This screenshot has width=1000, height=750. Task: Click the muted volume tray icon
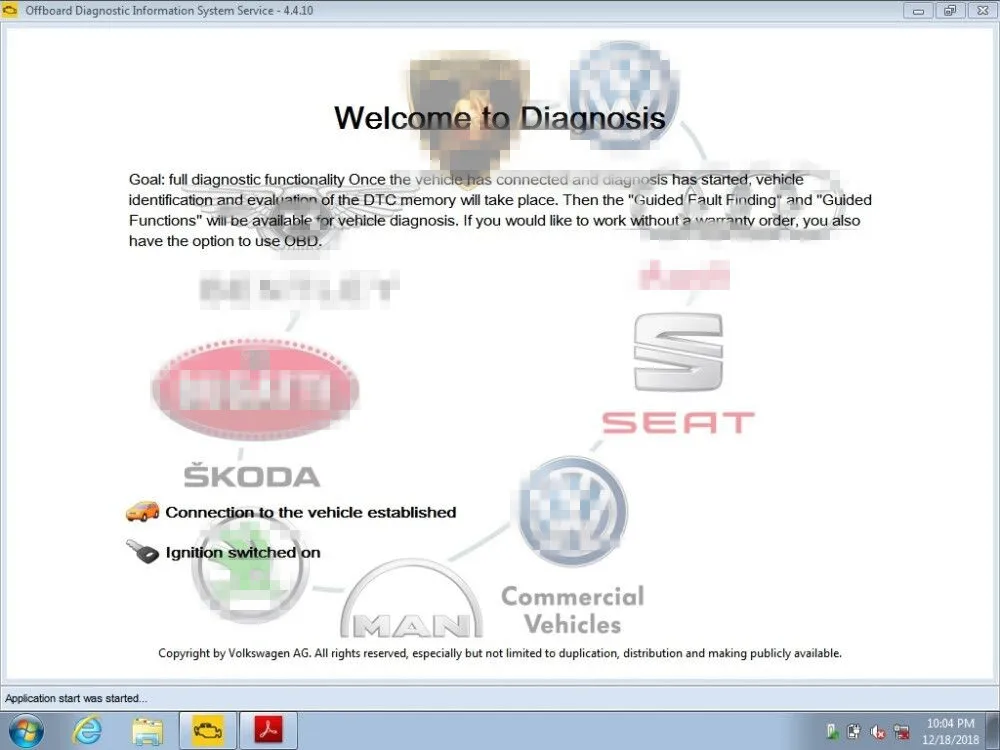878,732
